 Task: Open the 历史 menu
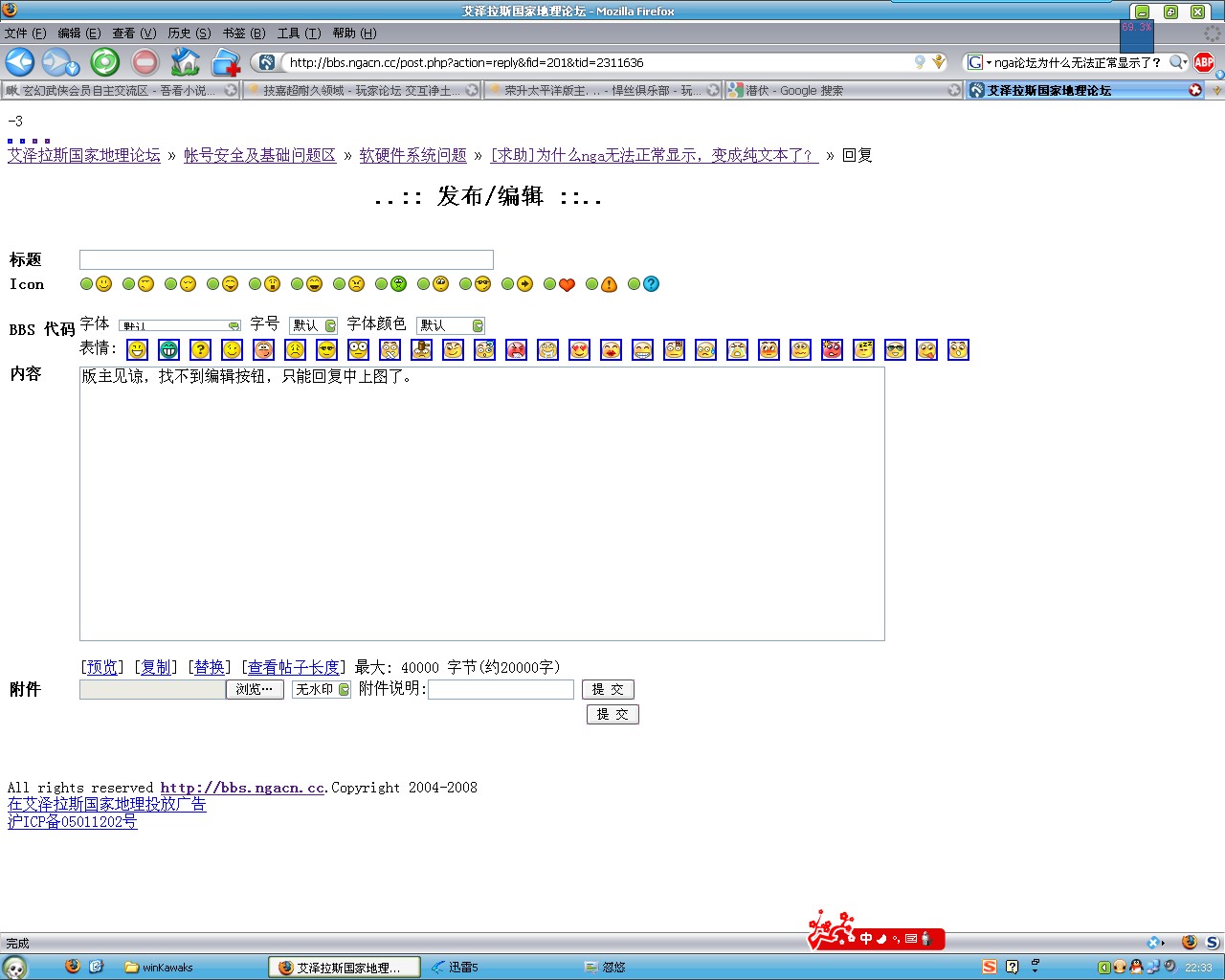189,33
